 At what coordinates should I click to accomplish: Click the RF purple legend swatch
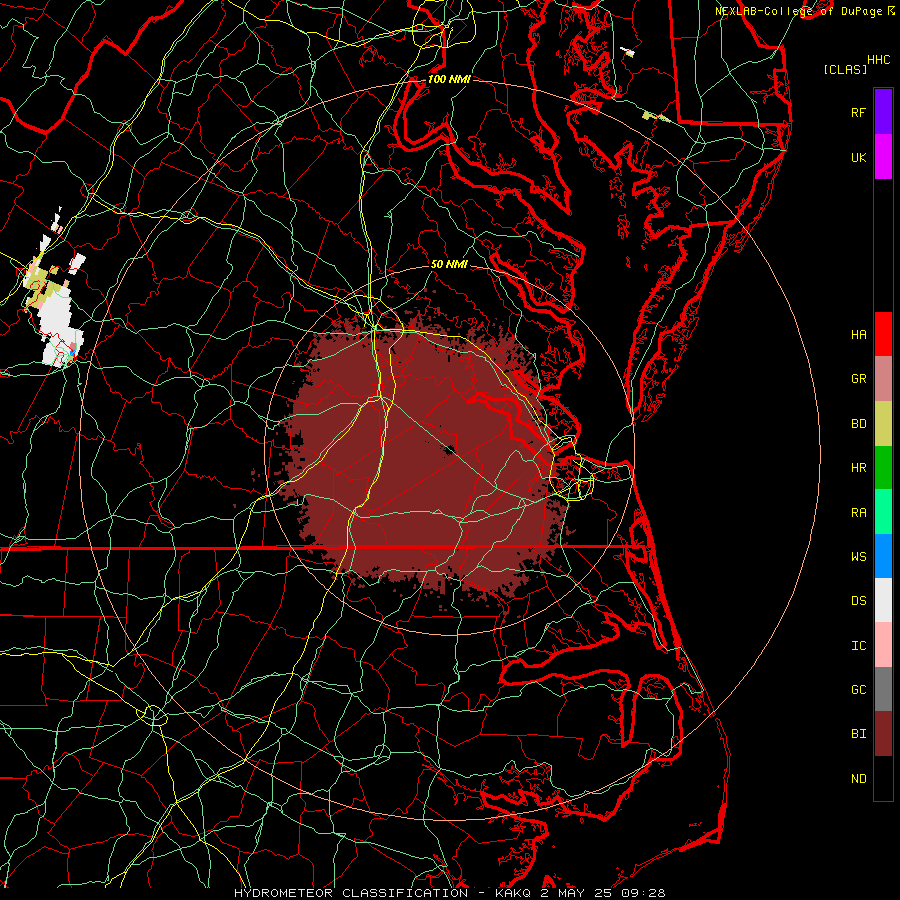[x=883, y=112]
